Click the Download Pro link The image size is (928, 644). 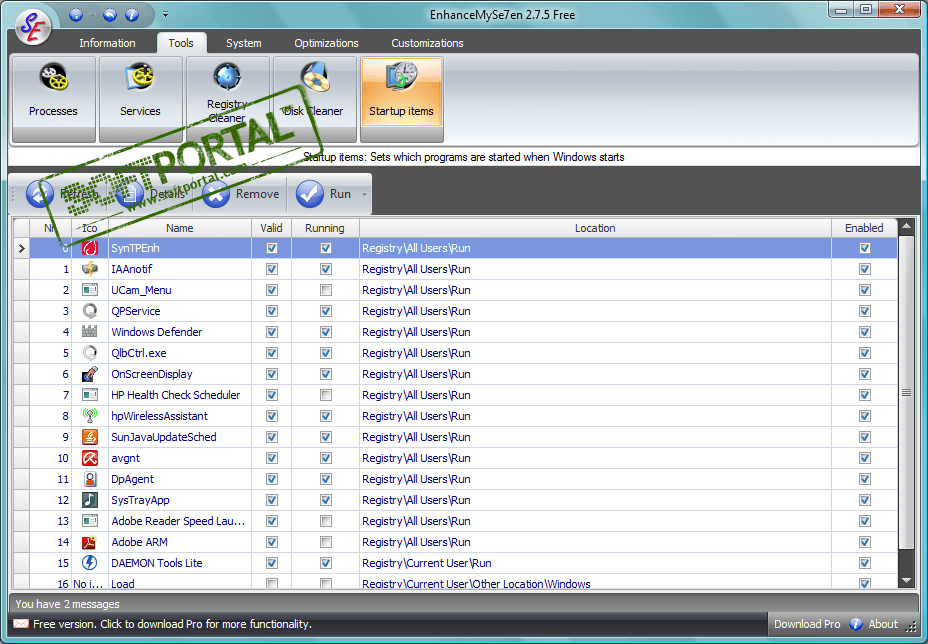(x=807, y=624)
